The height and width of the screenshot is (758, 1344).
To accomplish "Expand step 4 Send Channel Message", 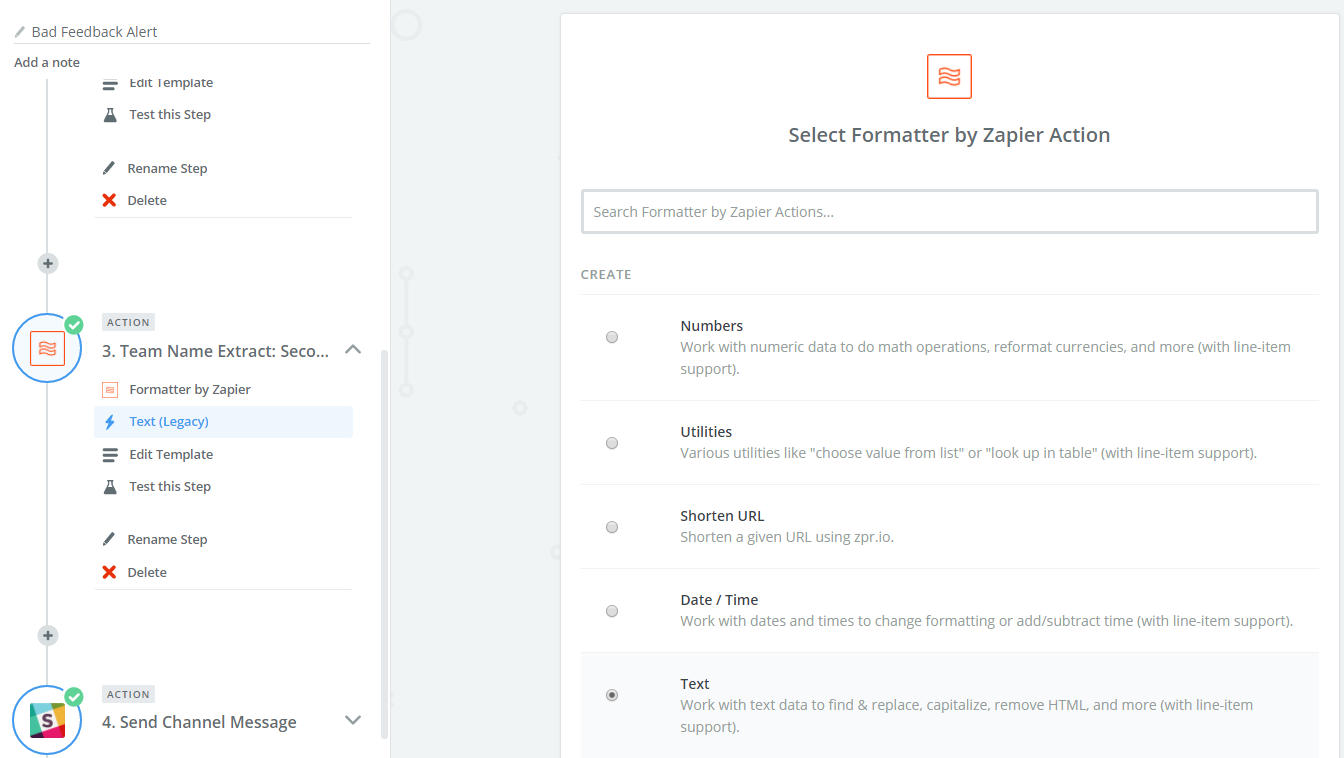I will (353, 720).
